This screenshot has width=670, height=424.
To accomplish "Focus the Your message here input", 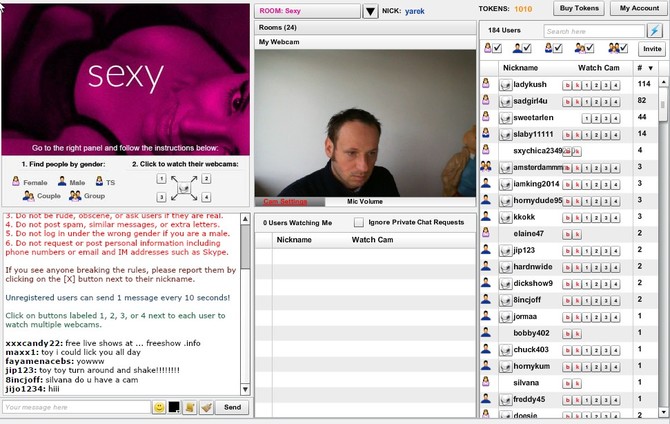I will (x=76, y=407).
